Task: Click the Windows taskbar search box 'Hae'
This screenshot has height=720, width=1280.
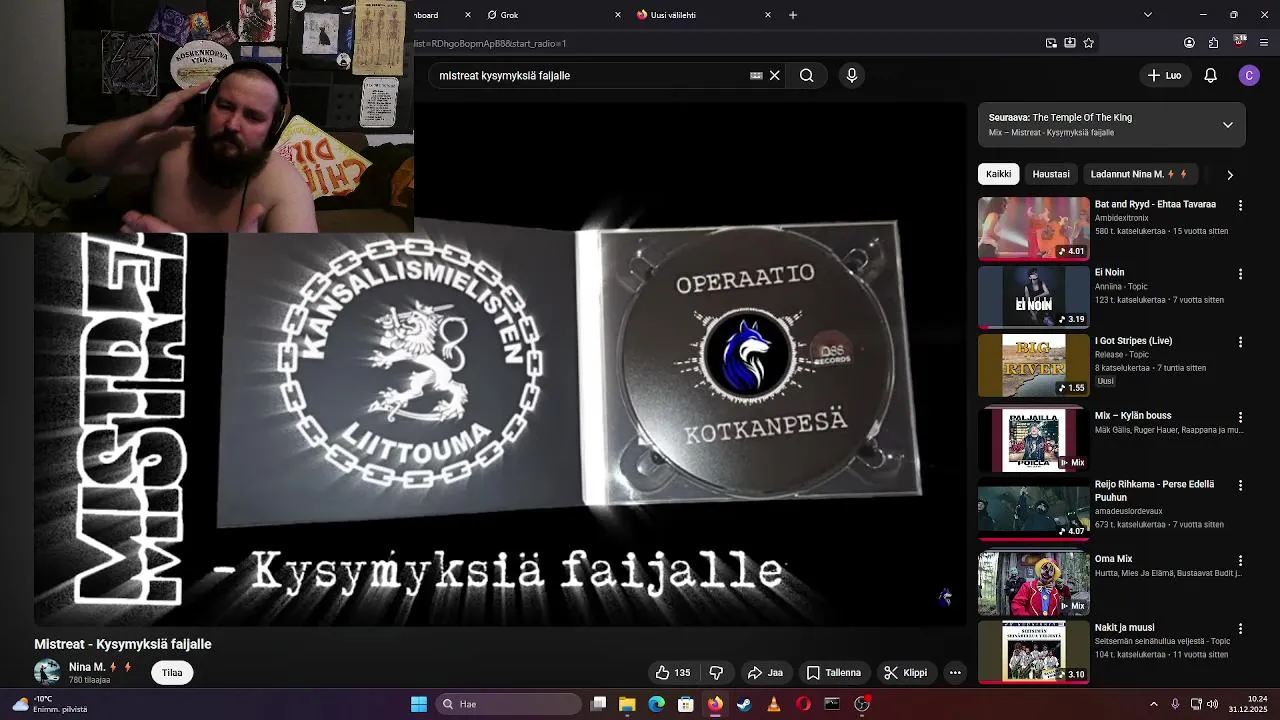Action: click(510, 704)
